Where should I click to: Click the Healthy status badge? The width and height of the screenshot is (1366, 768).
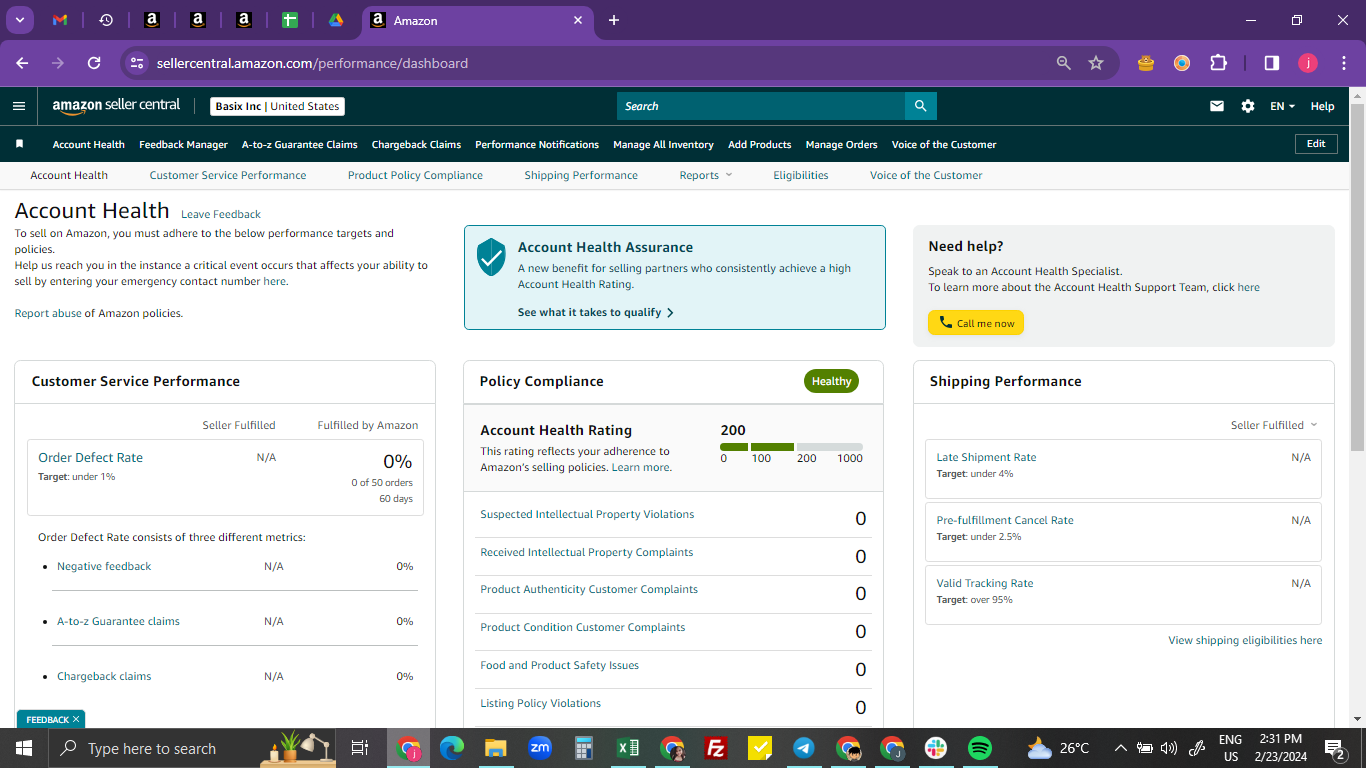click(831, 381)
